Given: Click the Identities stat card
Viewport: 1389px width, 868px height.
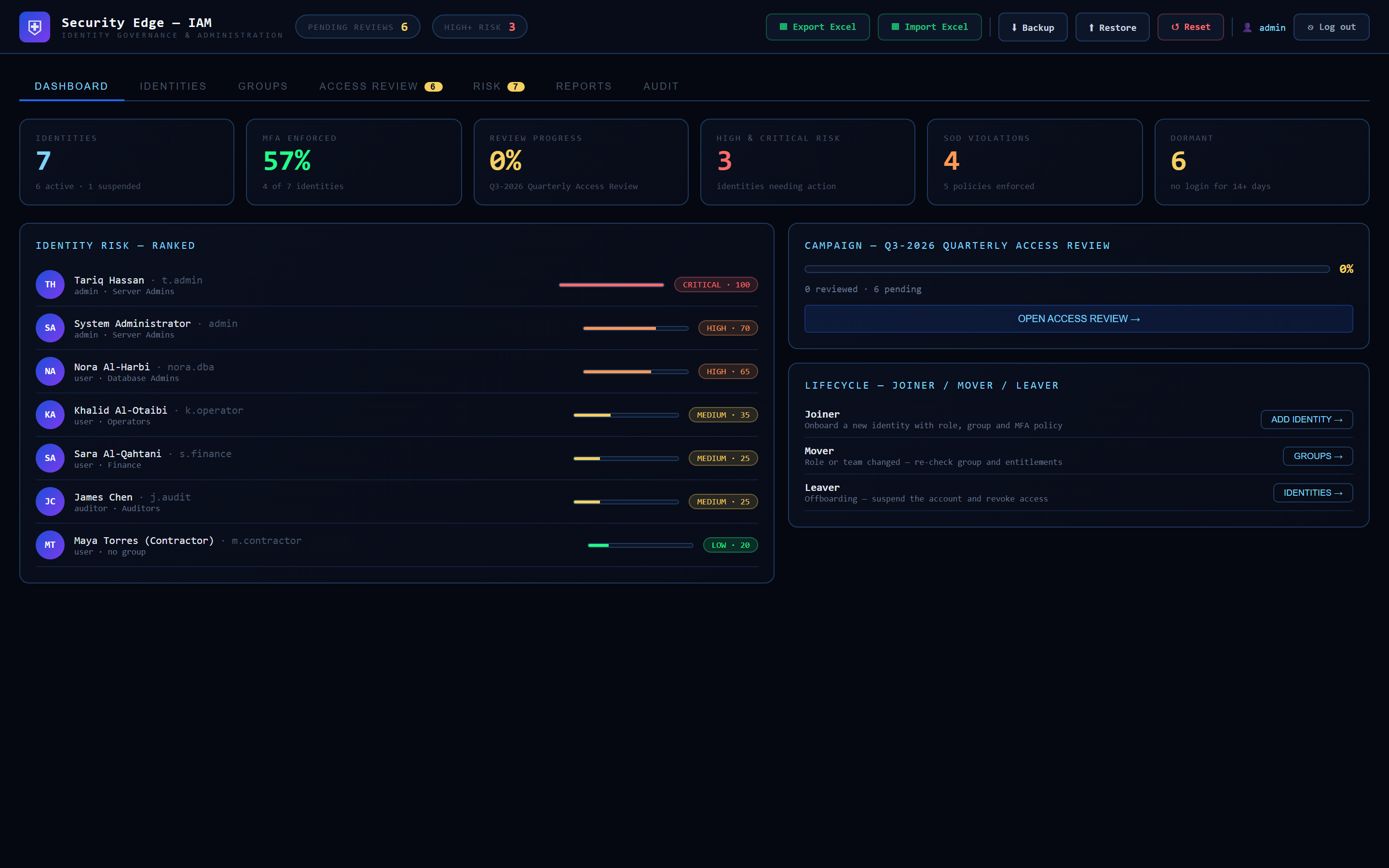Looking at the screenshot, I should coord(127,162).
